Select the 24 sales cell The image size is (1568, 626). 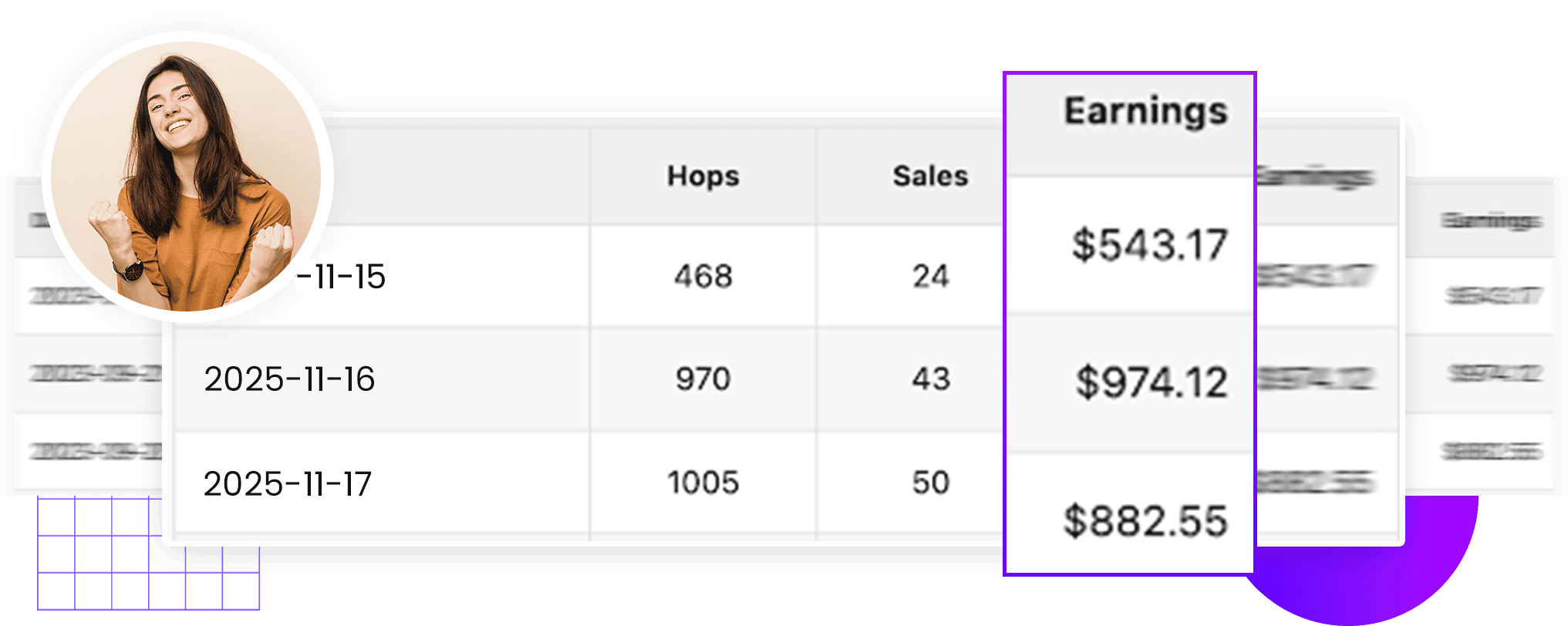pos(930,276)
